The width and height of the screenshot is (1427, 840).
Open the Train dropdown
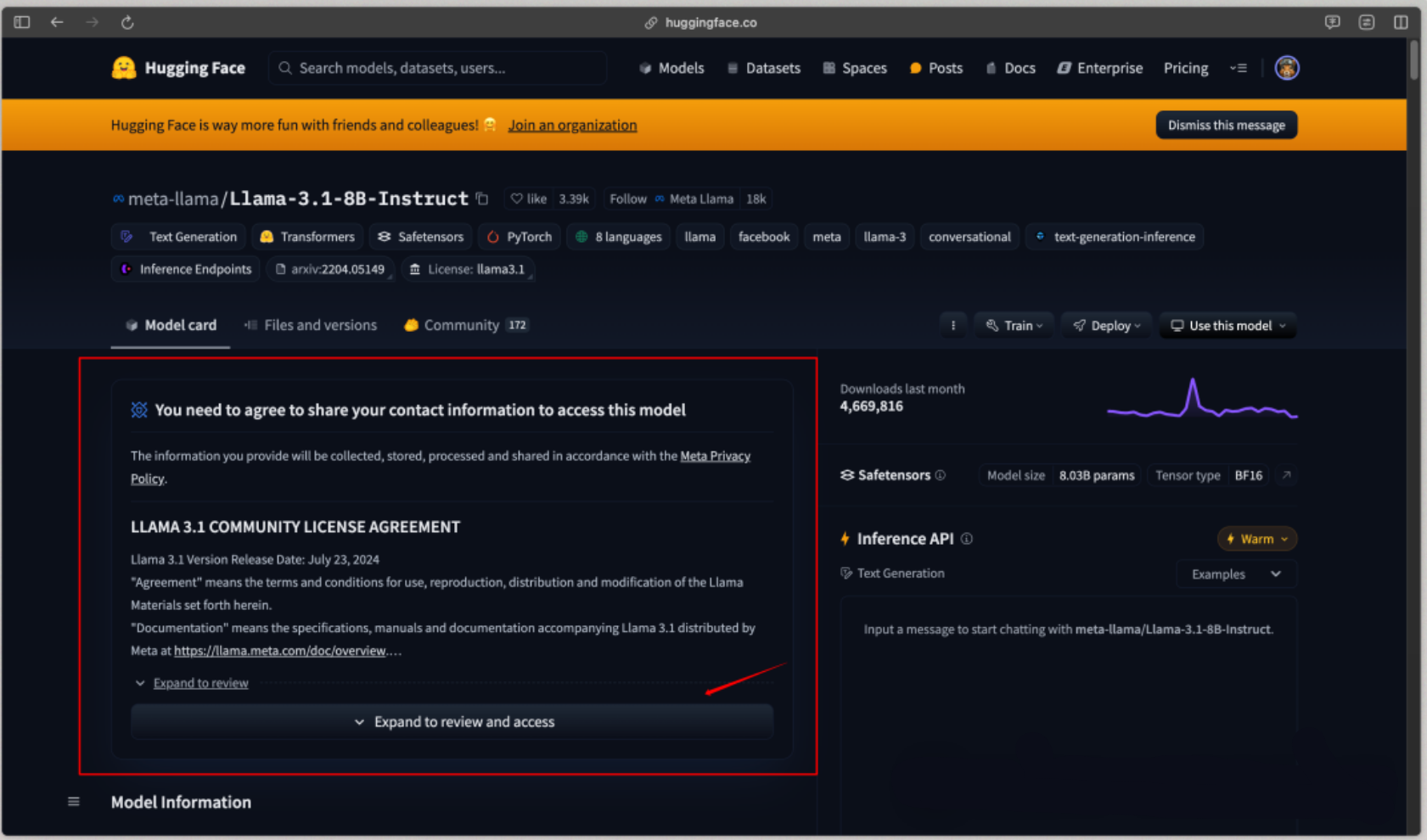point(1014,326)
